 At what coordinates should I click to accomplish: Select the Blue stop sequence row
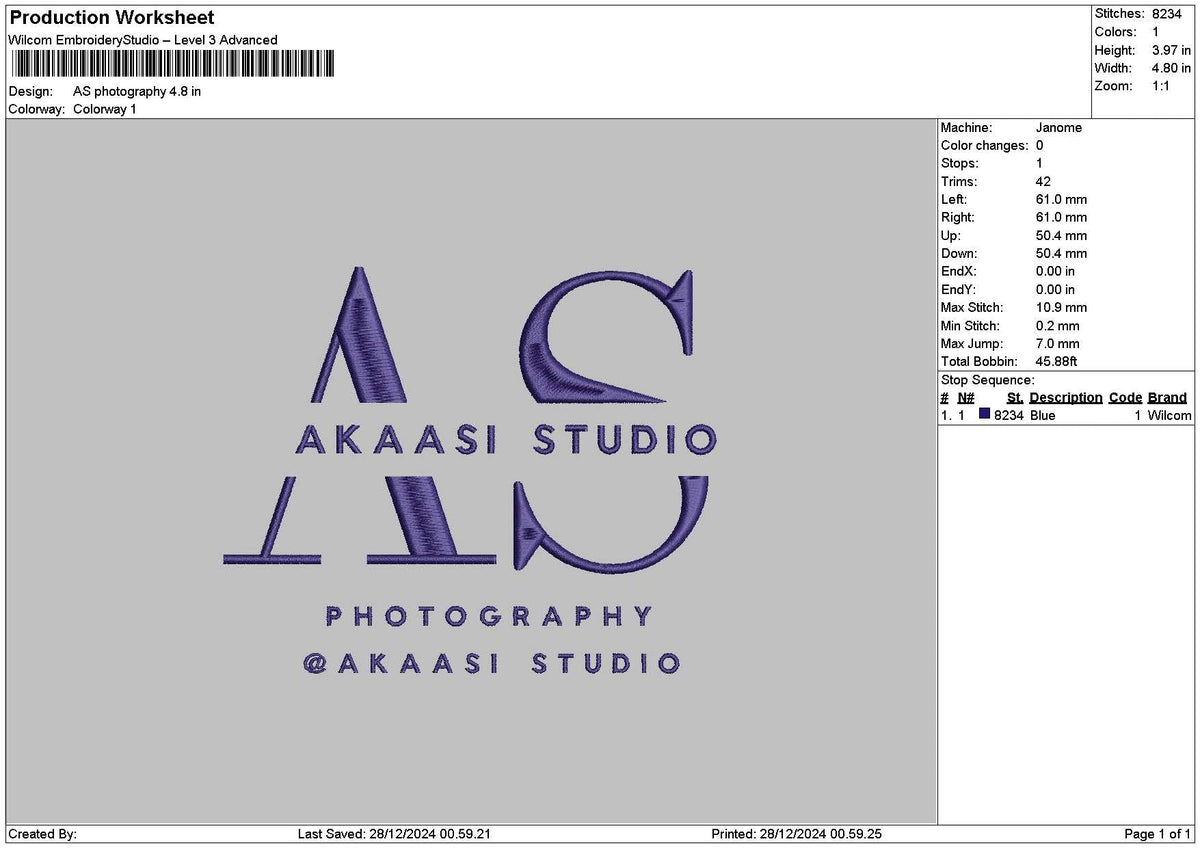click(1066, 415)
